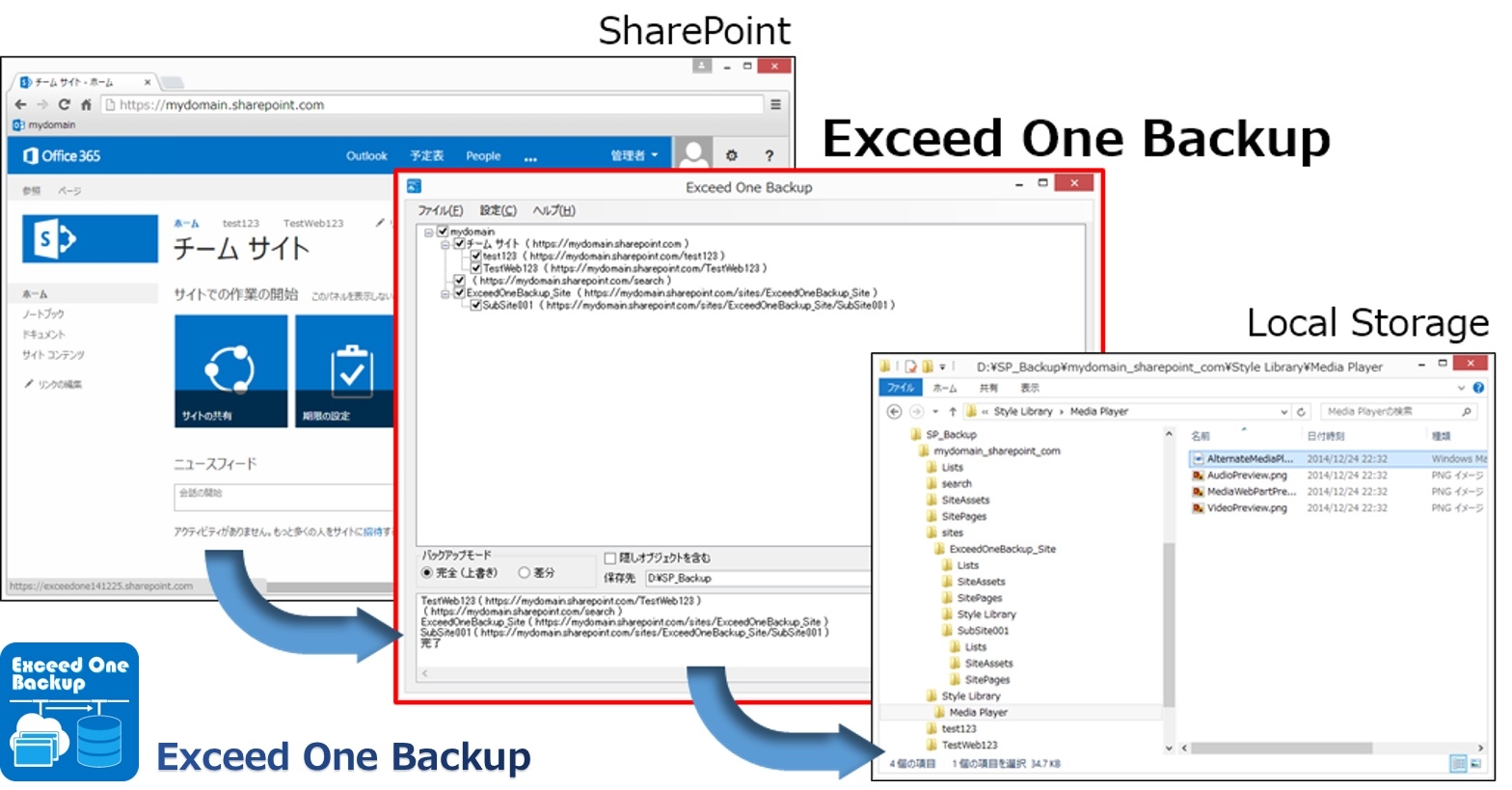The image size is (1512, 790).
Task: Collapse the ExceedOneBackup_Site tree node
Action: pyautogui.click(x=445, y=293)
